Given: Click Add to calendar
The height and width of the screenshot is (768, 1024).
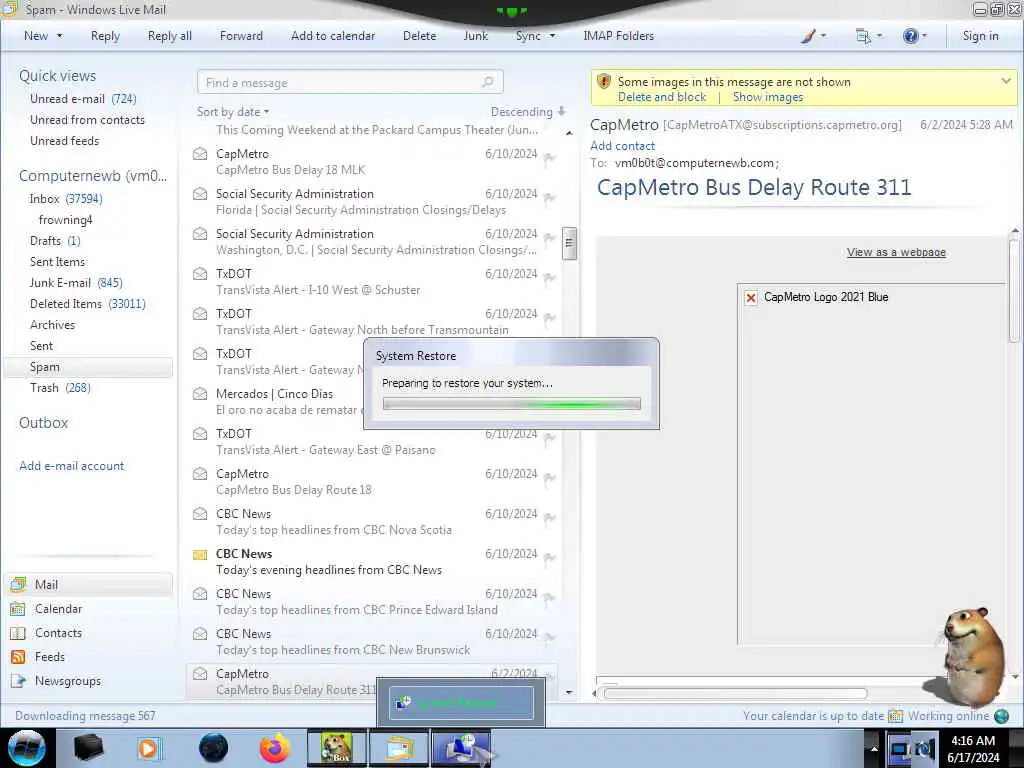Looking at the screenshot, I should coord(333,36).
